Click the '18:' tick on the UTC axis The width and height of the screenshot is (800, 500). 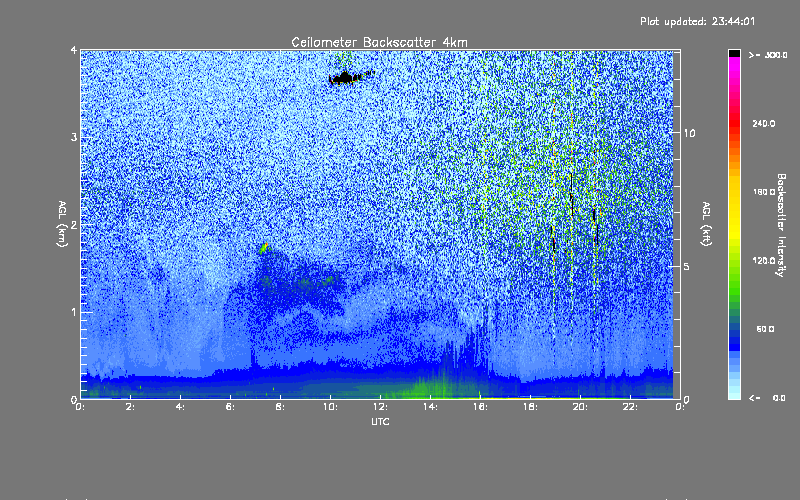(x=530, y=407)
